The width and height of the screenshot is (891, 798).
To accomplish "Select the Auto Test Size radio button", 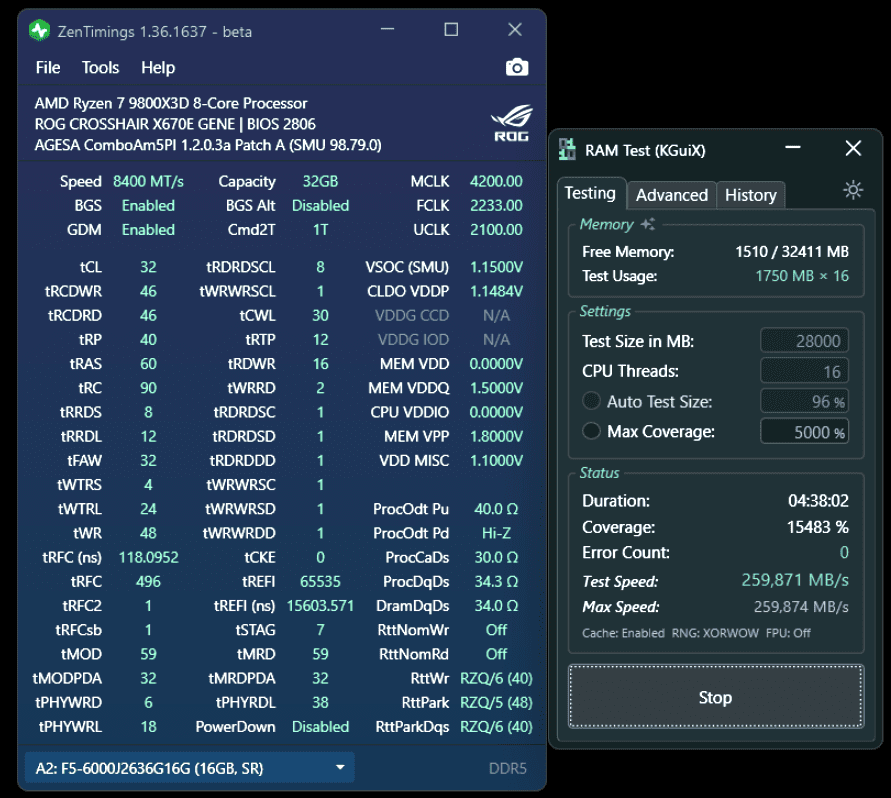I will [592, 401].
